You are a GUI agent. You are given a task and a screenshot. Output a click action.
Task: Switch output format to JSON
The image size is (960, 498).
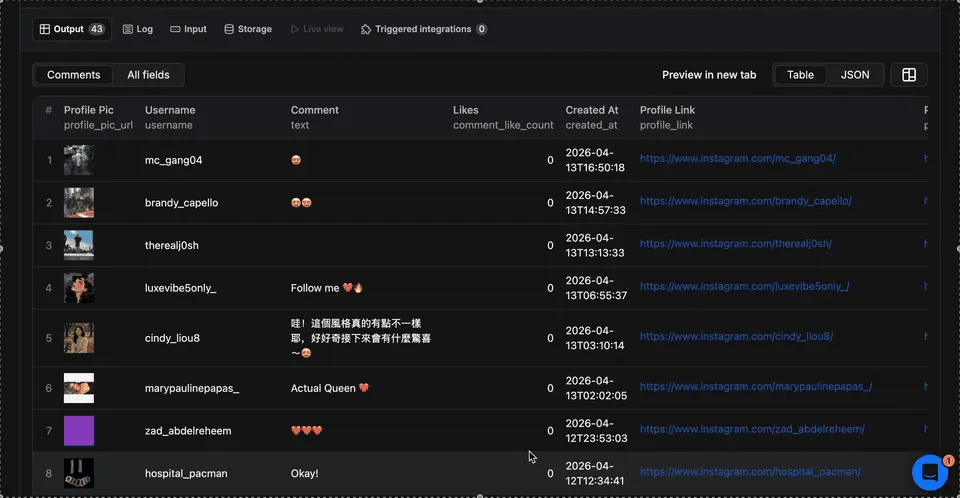pyautogui.click(x=854, y=75)
